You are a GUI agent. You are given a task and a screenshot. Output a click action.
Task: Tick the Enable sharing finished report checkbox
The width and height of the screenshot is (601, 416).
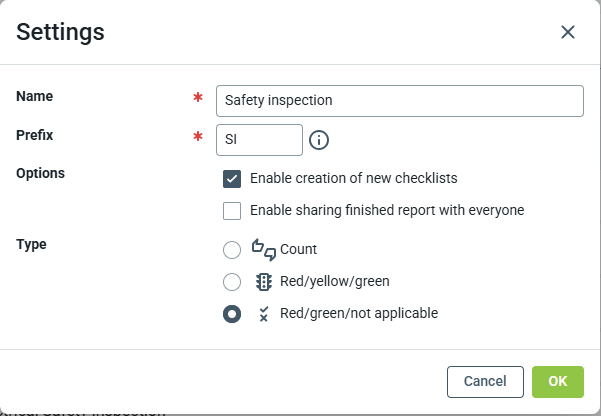coord(232,211)
